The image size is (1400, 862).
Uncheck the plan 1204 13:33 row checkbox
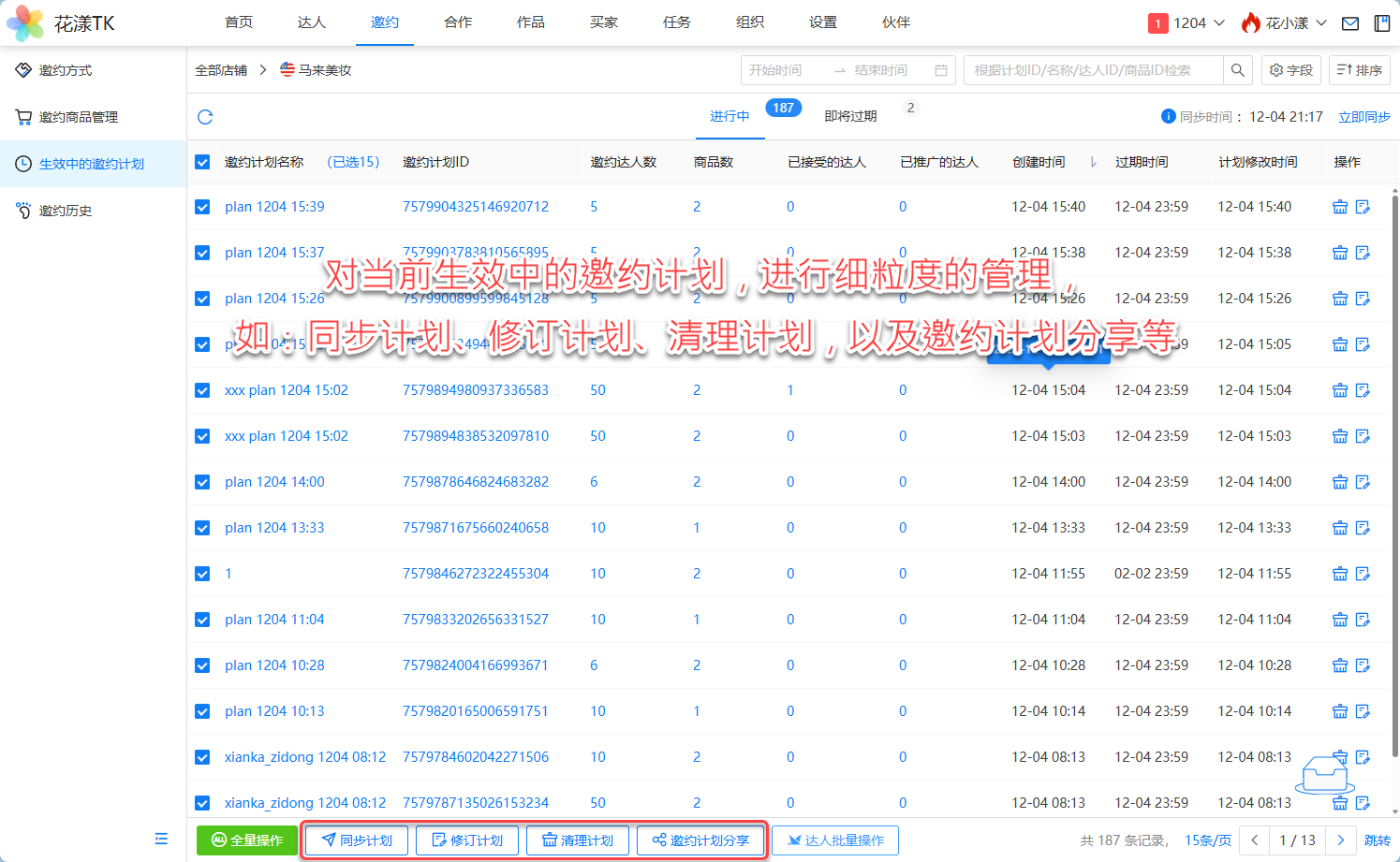point(202,528)
